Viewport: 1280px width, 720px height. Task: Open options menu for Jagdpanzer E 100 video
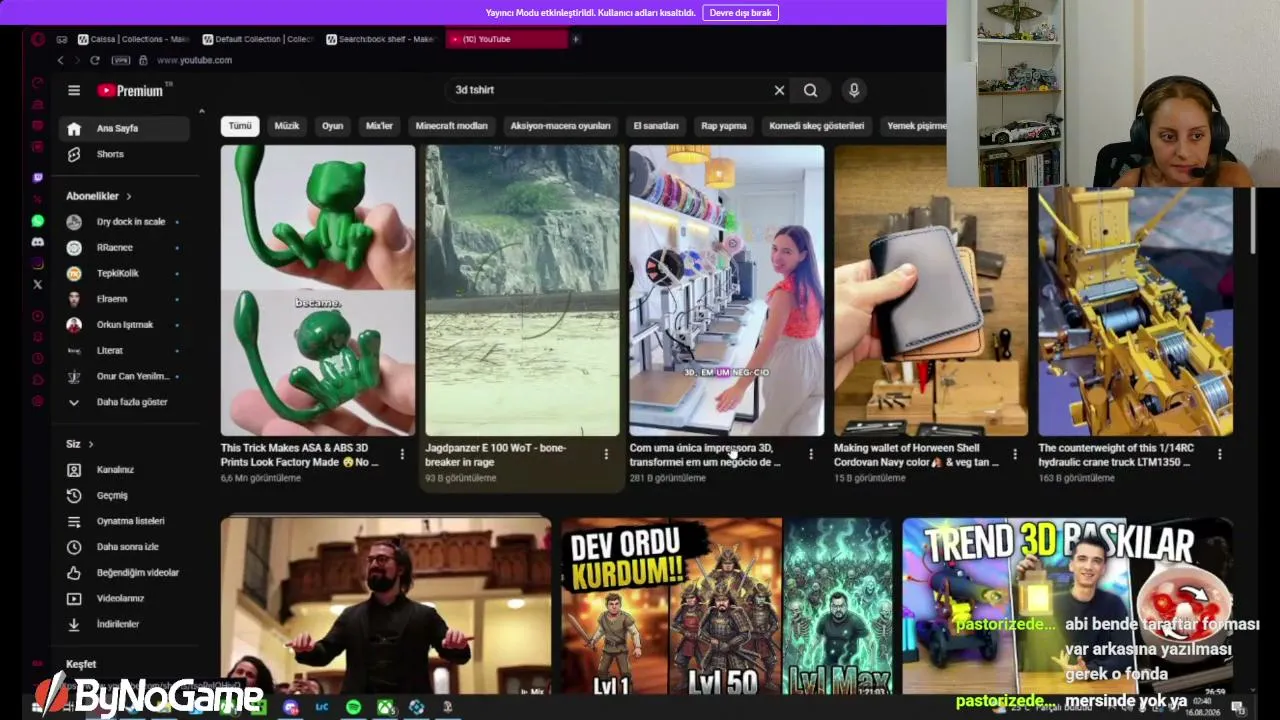point(606,454)
